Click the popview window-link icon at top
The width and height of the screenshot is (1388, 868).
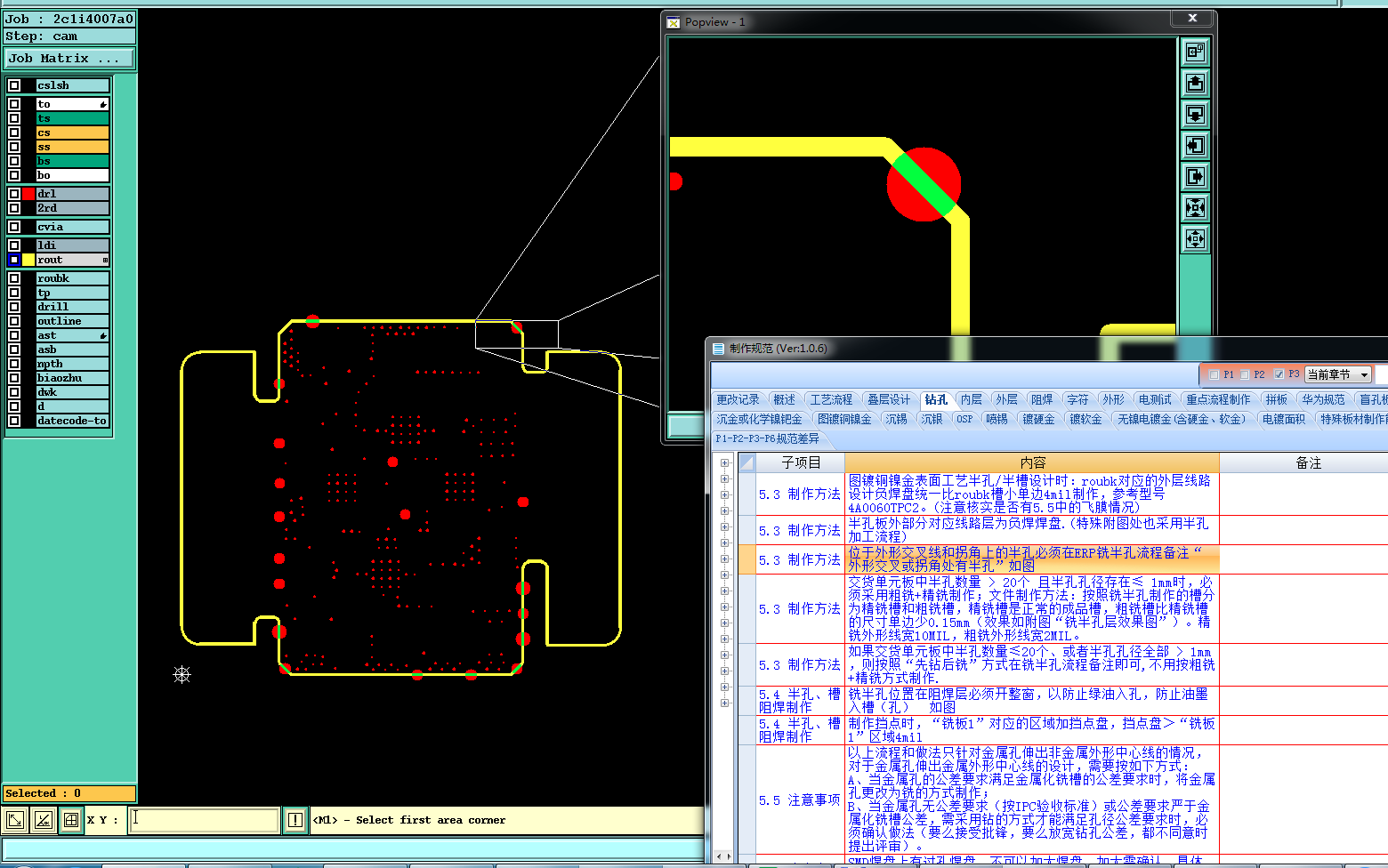pos(1195,52)
